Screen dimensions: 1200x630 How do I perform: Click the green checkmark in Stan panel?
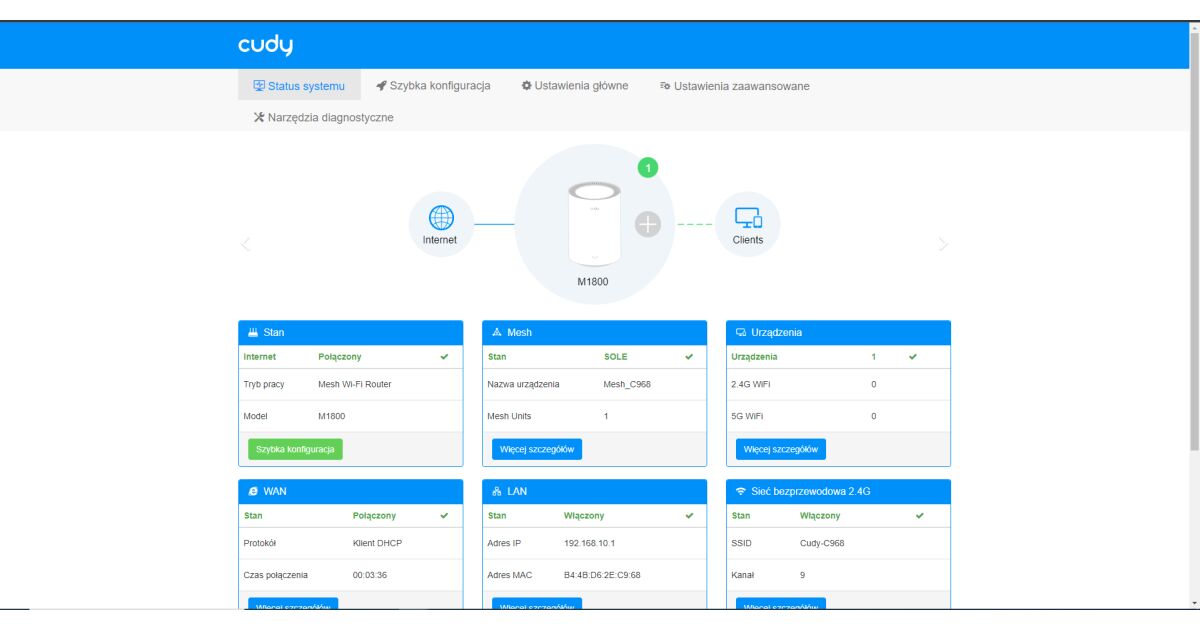click(444, 357)
